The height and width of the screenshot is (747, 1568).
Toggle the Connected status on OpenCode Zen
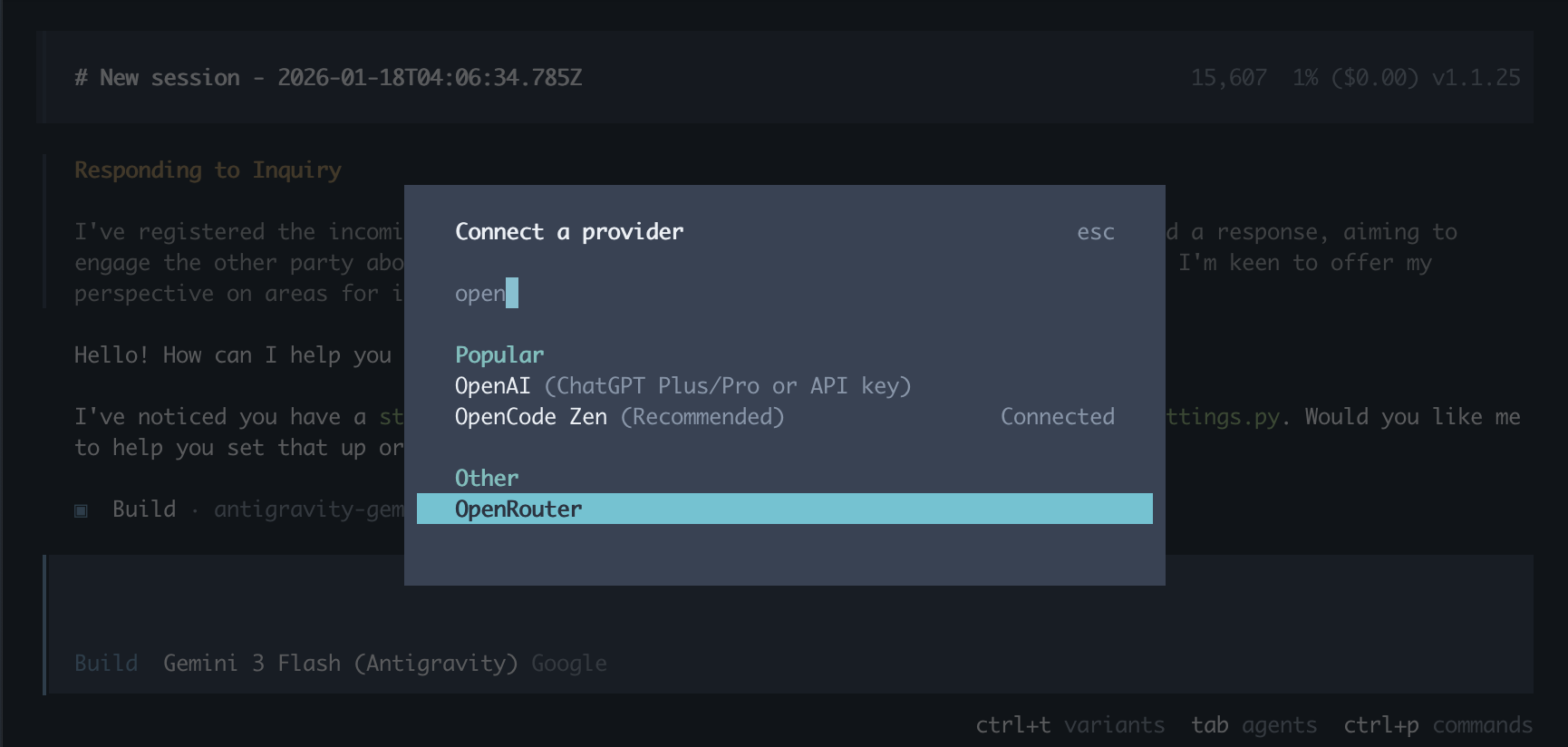click(1058, 417)
